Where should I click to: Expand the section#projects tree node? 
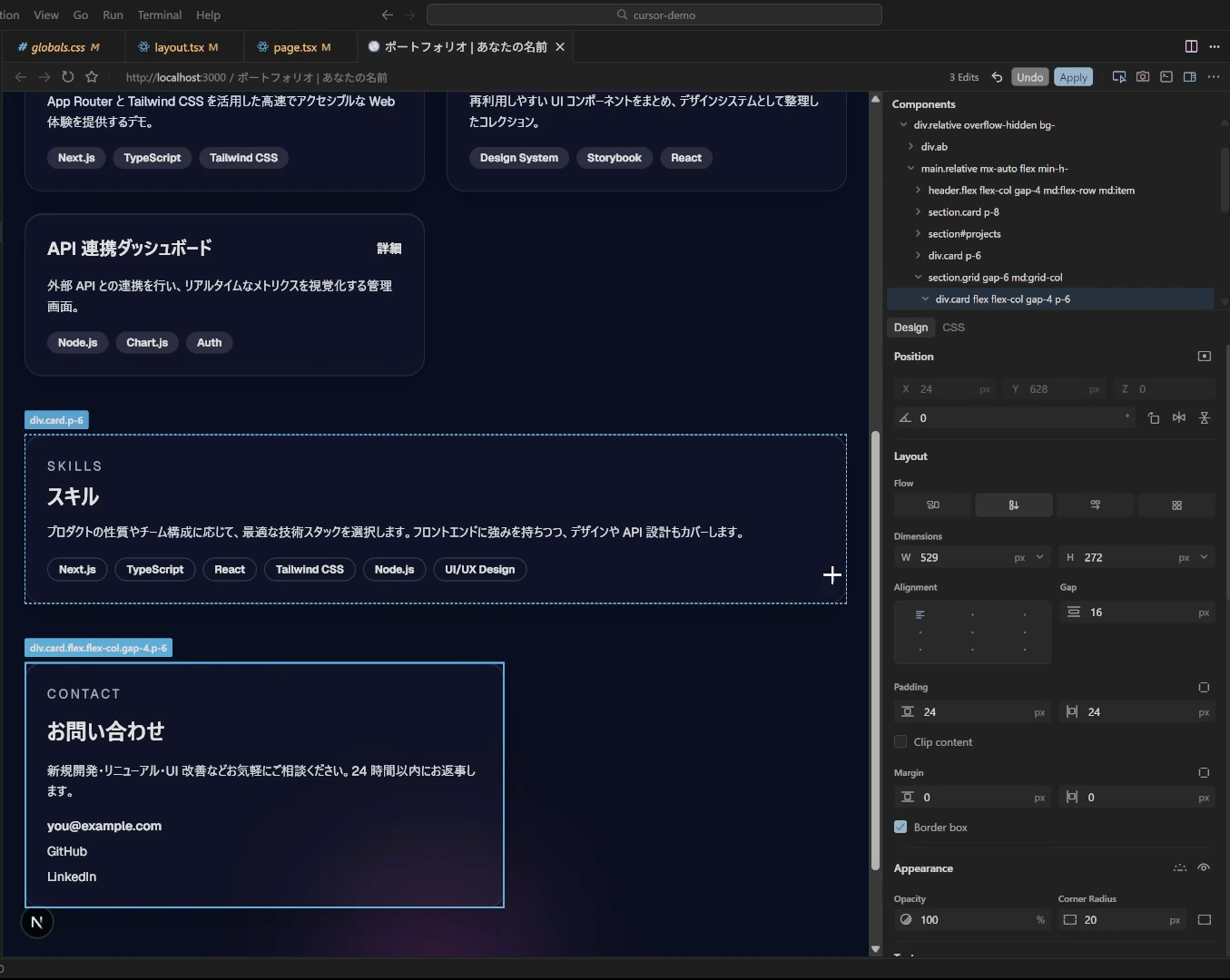pos(918,234)
